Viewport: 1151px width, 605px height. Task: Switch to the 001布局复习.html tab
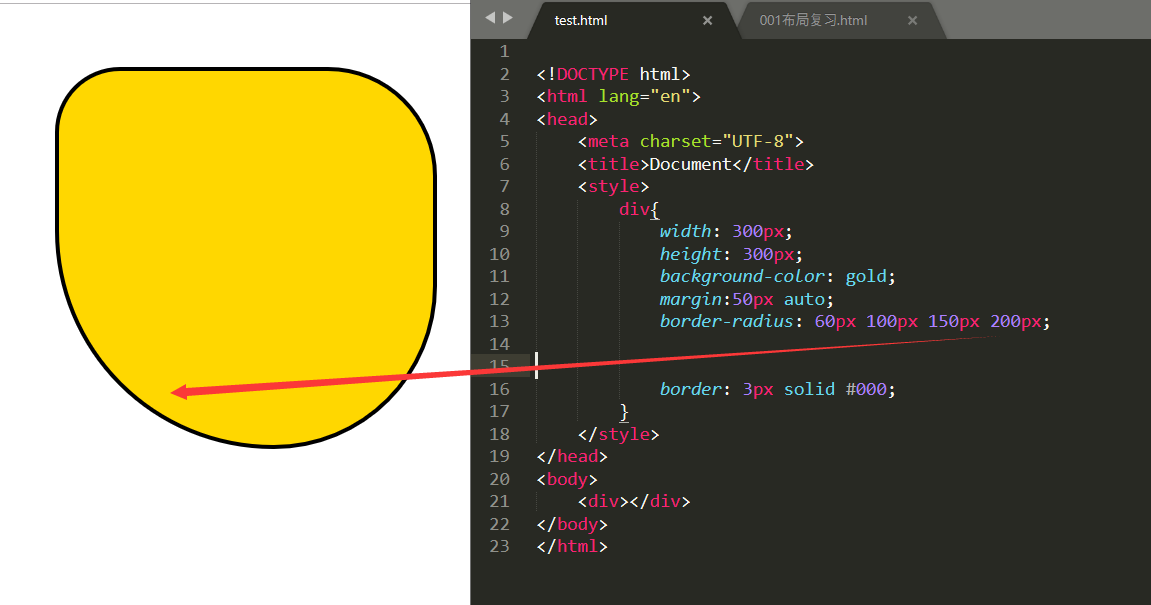(815, 20)
